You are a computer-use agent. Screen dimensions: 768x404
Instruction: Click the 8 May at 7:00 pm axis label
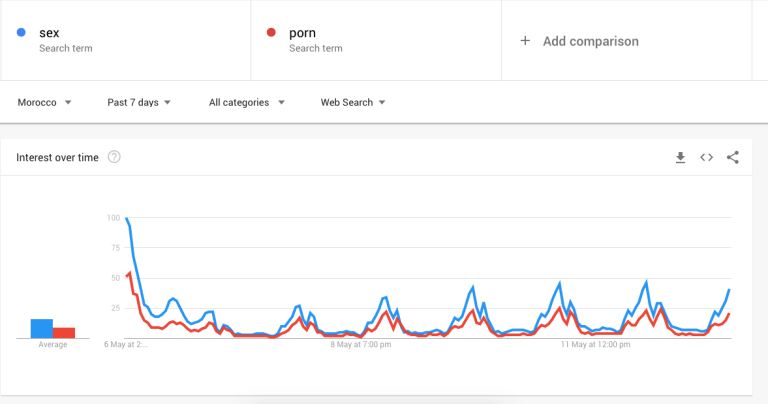(x=360, y=345)
